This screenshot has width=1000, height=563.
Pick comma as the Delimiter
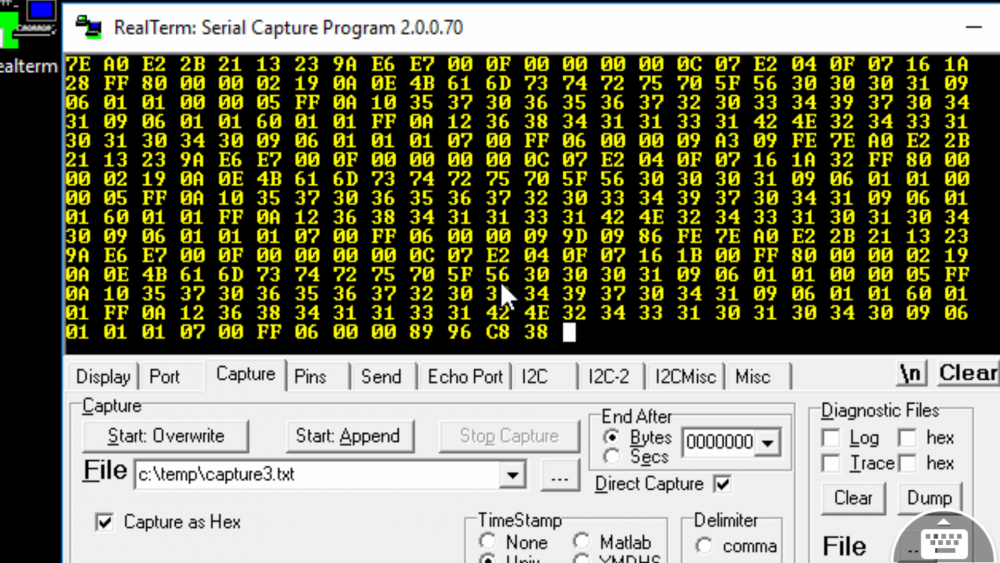704,546
